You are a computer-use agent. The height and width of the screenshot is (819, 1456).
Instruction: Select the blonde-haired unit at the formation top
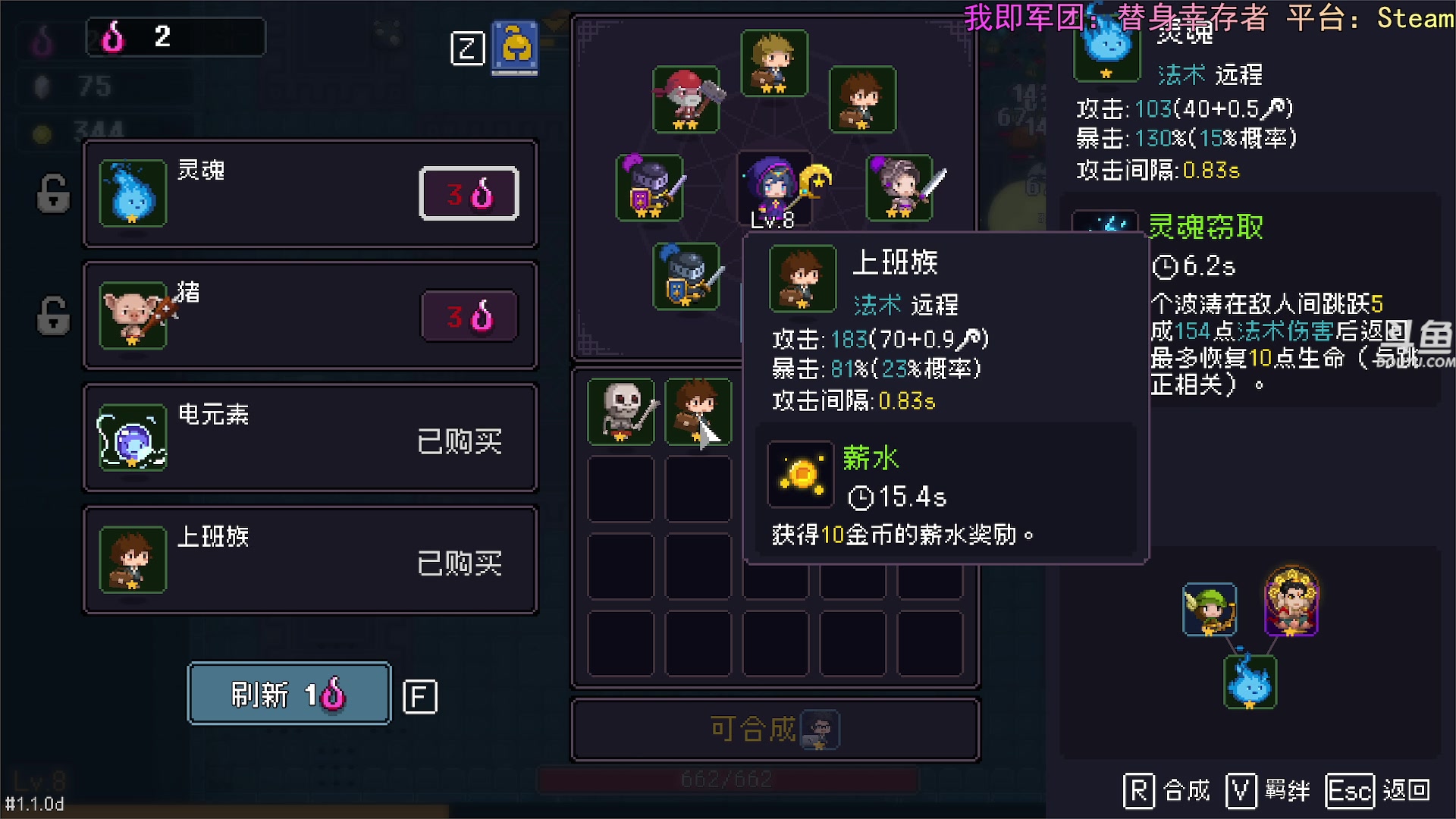click(x=773, y=63)
